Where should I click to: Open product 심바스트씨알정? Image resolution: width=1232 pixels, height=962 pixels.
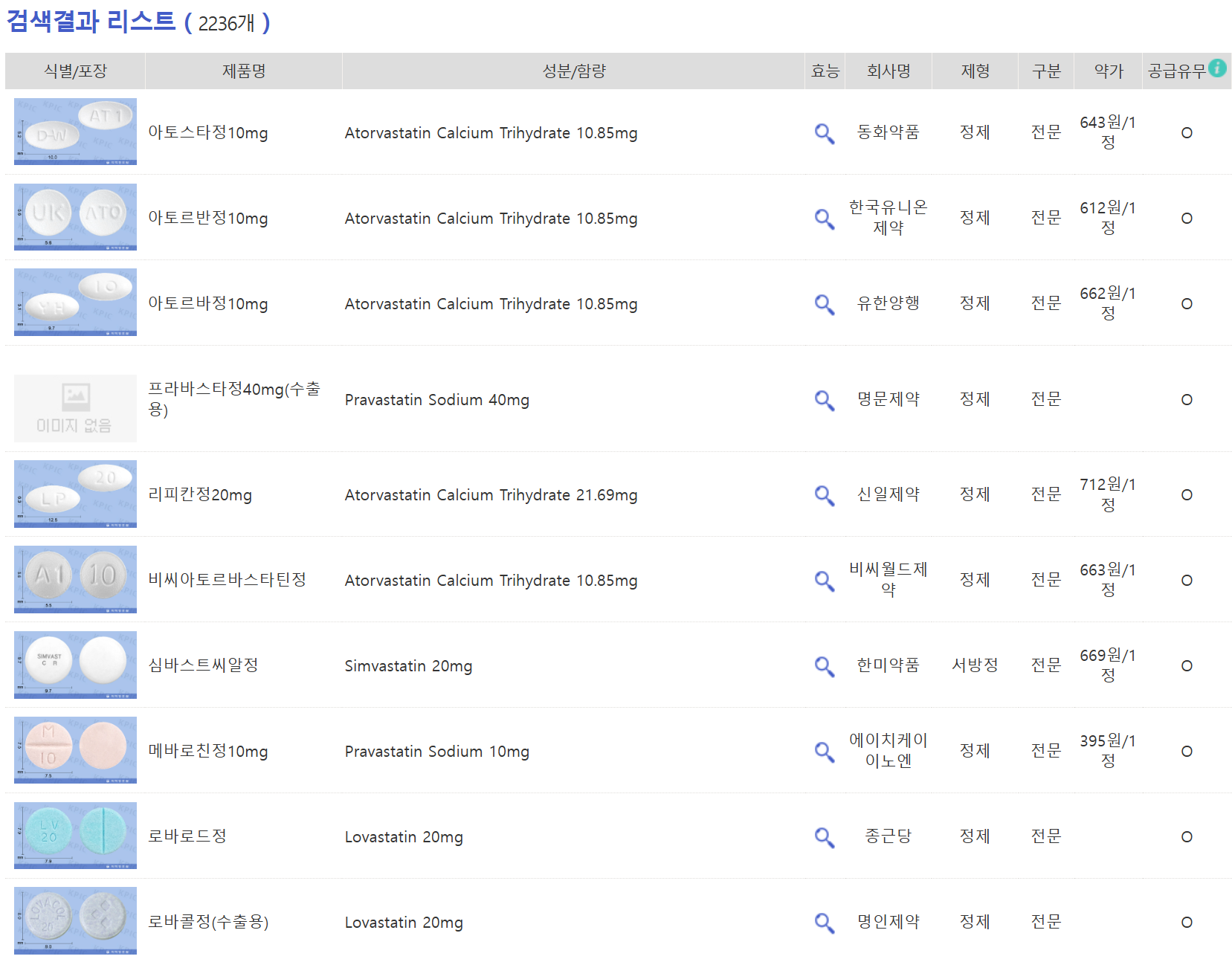point(203,665)
